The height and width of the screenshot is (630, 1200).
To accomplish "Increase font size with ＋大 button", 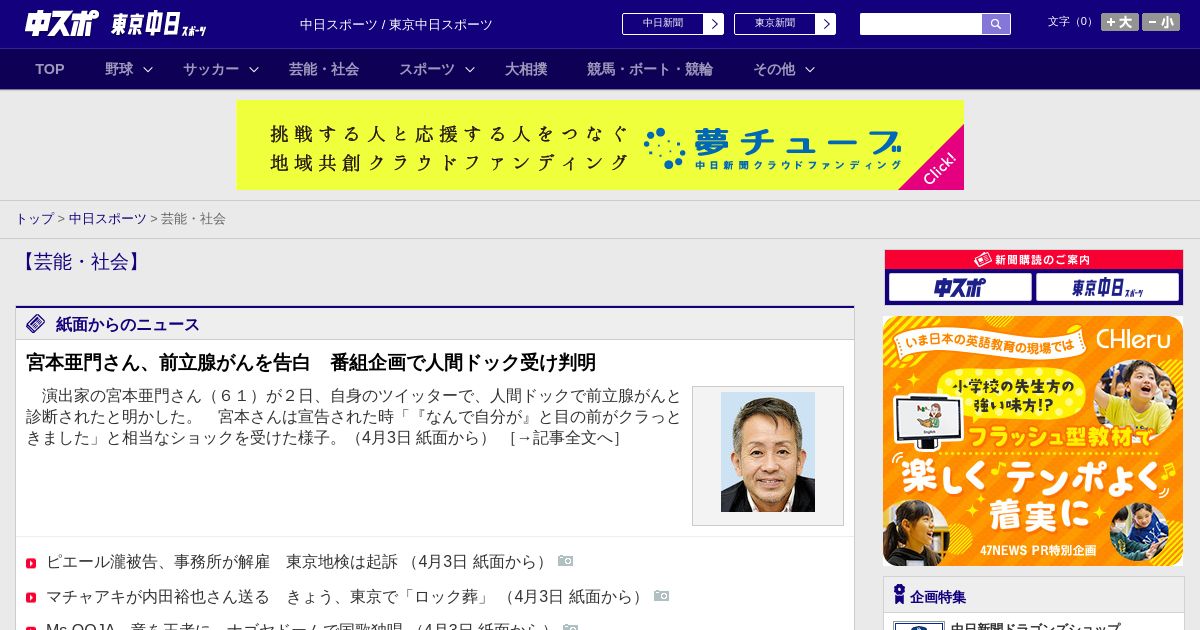I will coord(1120,22).
